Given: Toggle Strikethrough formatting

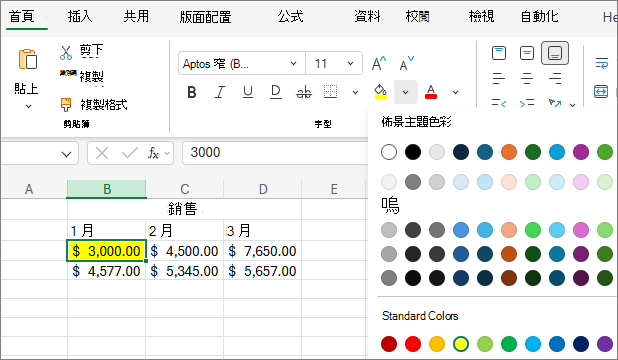Looking at the screenshot, I should [x=303, y=92].
